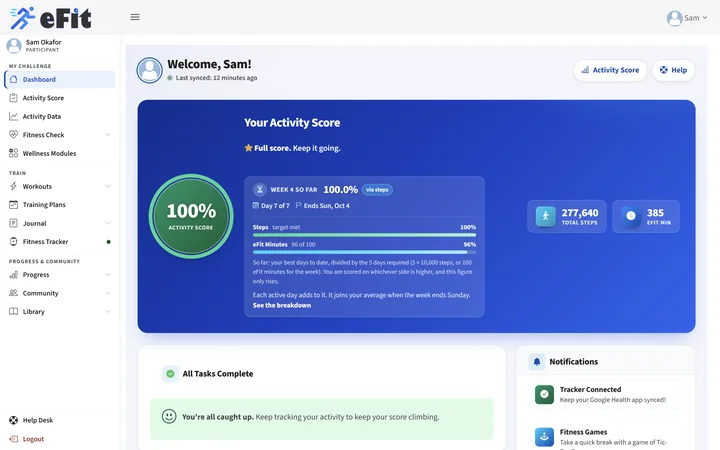This screenshot has width=720, height=450.
Task: Click the Training Plans calendar icon
Action: (x=14, y=204)
